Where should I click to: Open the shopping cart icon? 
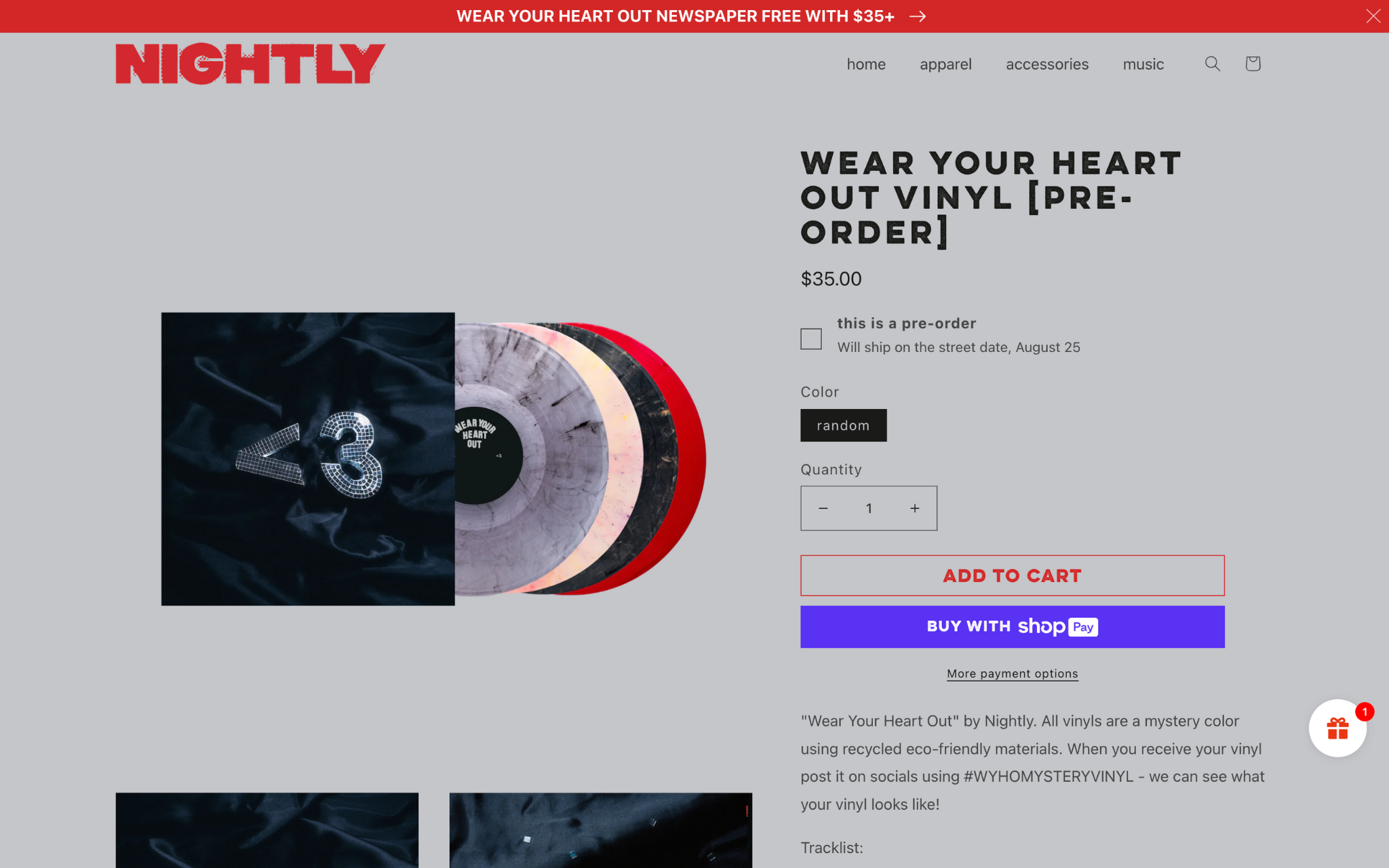coord(1253,64)
